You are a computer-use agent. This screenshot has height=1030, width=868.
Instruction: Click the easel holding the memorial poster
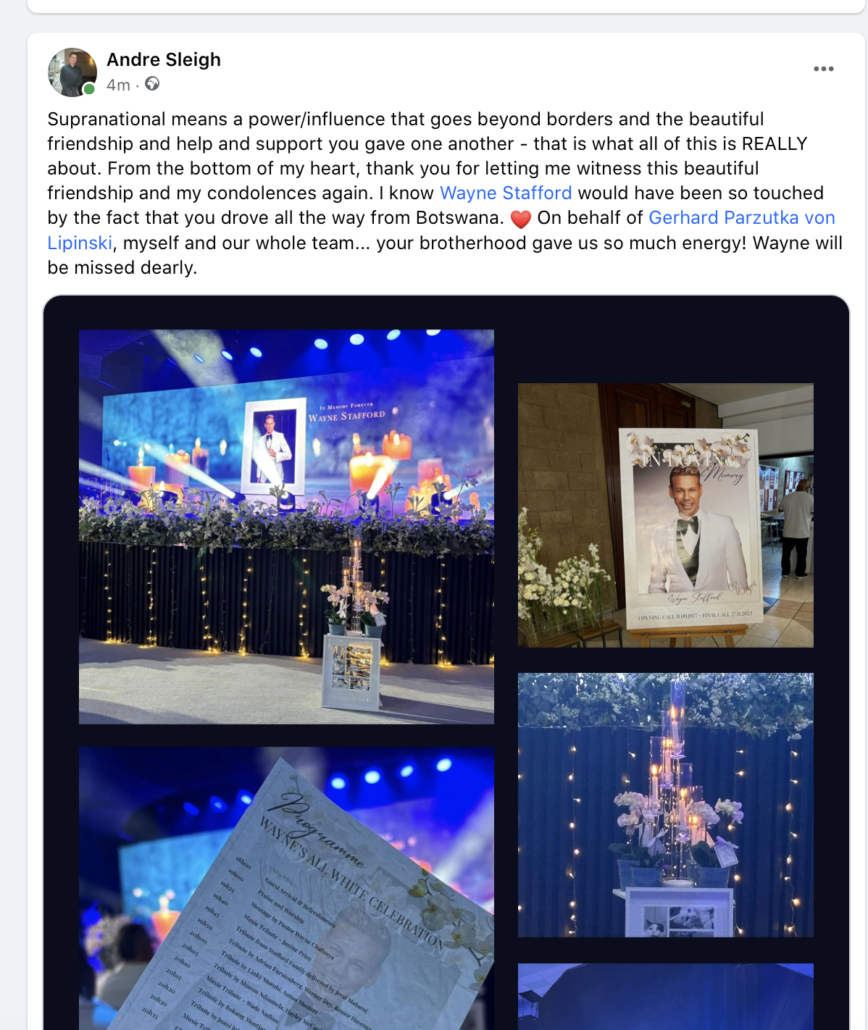tap(689, 635)
